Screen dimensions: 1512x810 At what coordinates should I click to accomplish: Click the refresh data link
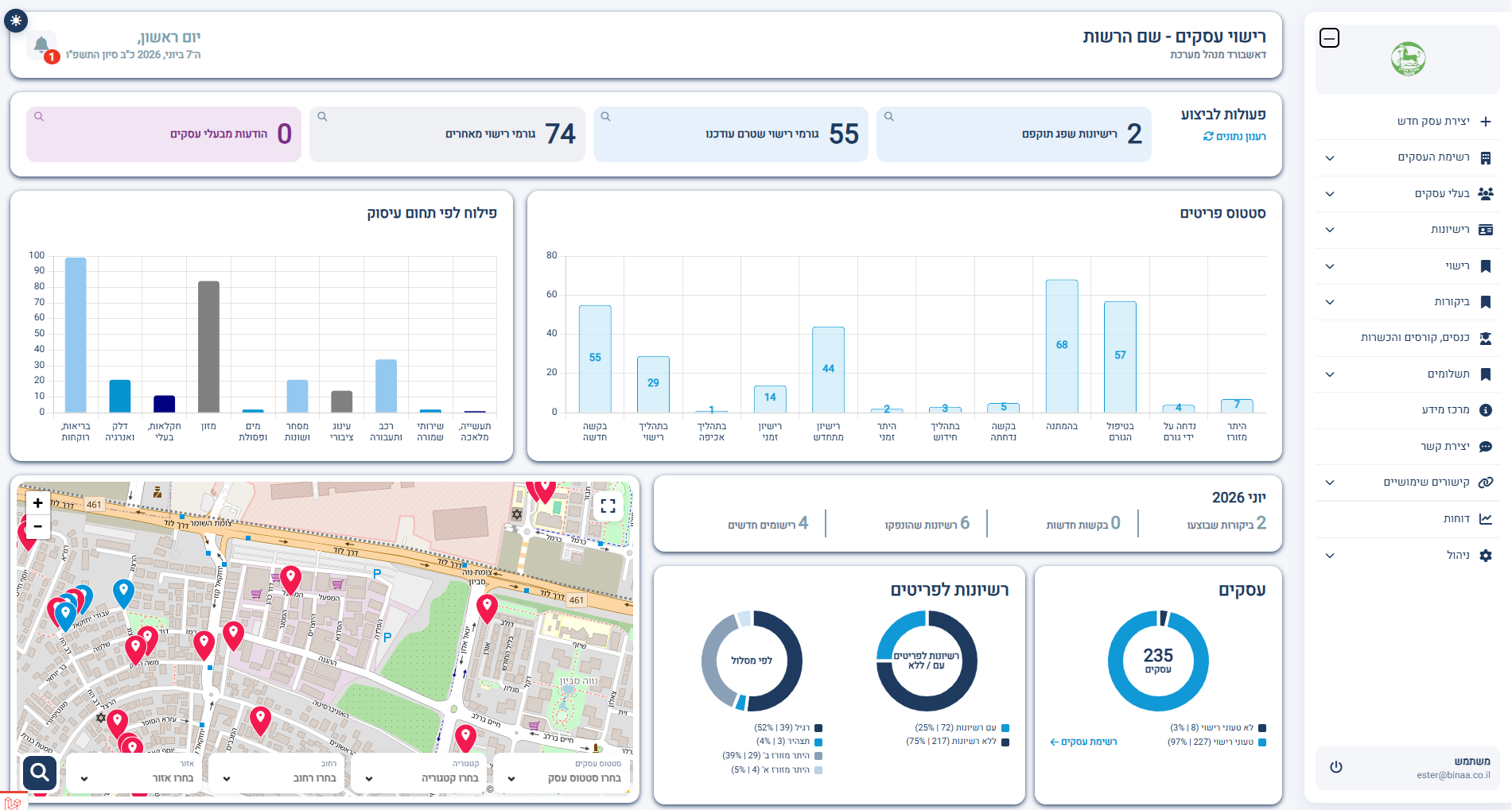point(1234,137)
